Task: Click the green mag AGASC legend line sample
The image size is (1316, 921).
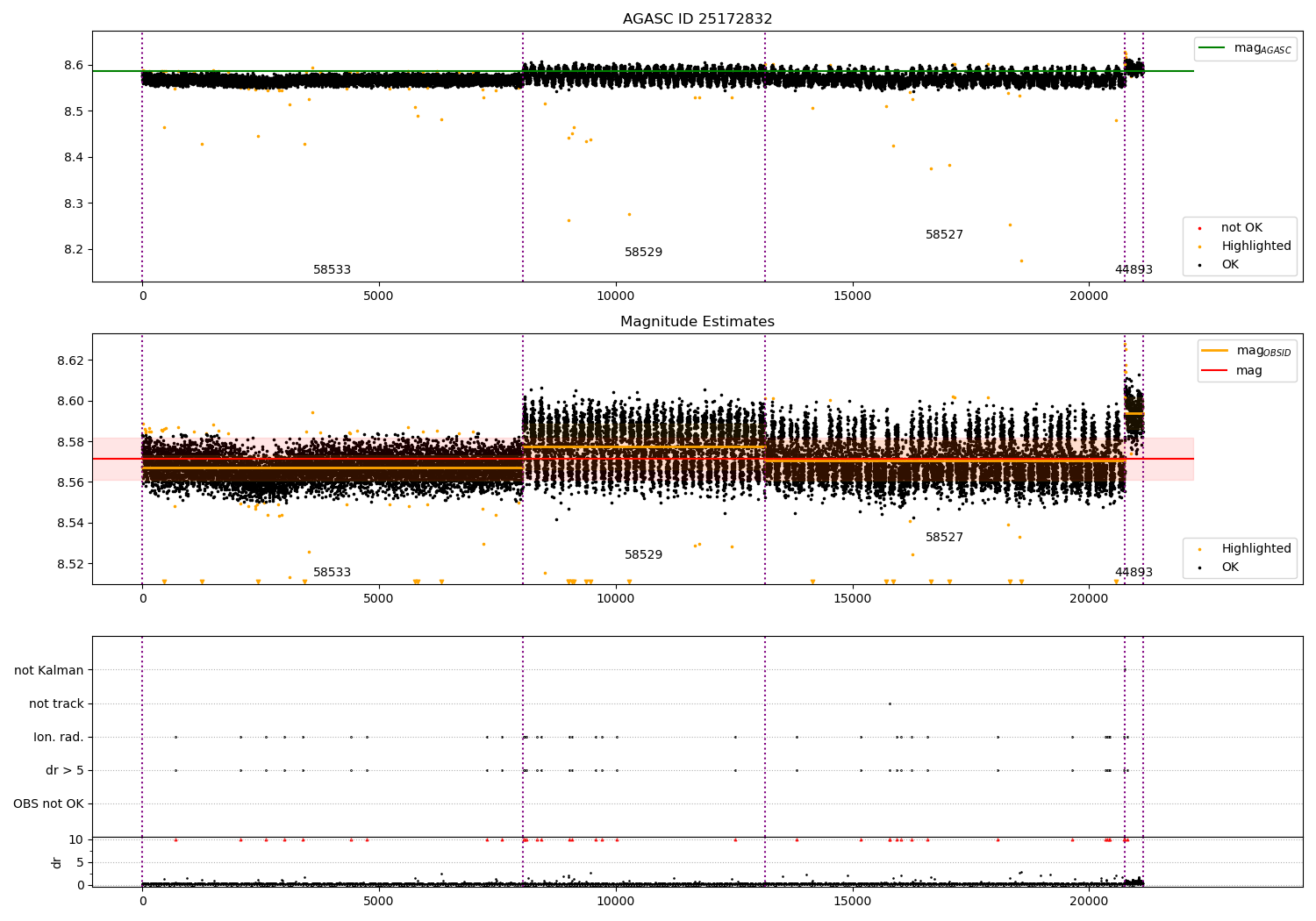Action: tap(1212, 48)
